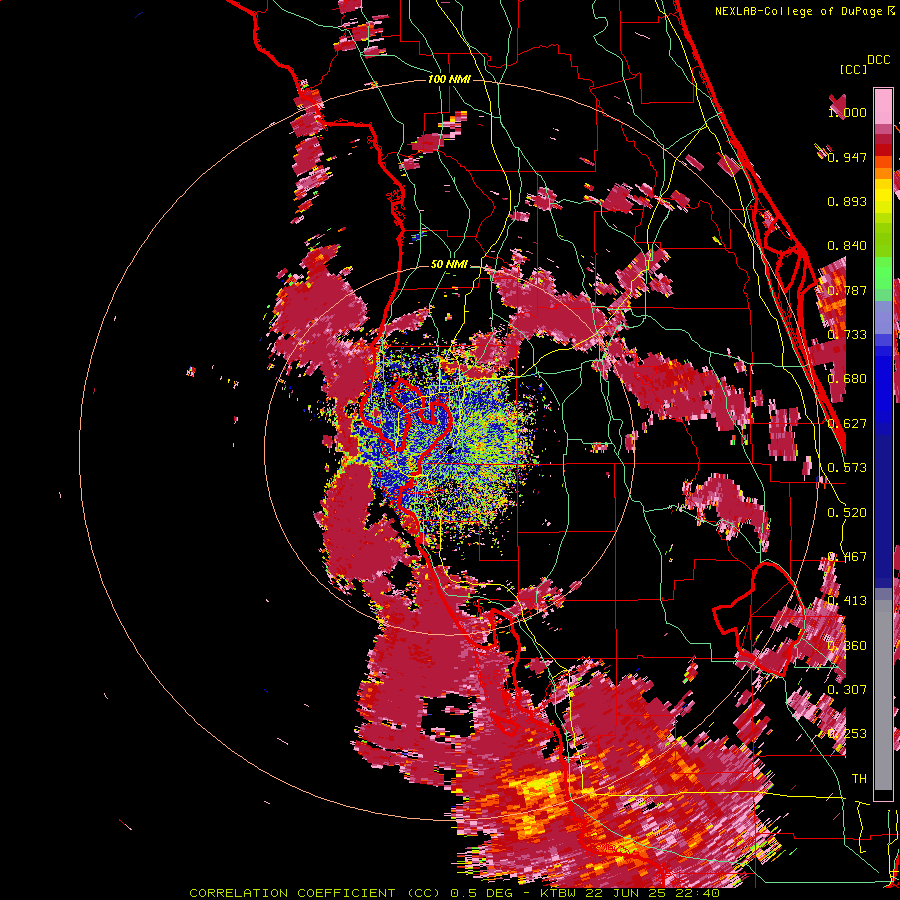Image resolution: width=900 pixels, height=900 pixels.
Task: Click the 0.733 scale value
Action: 847,335
